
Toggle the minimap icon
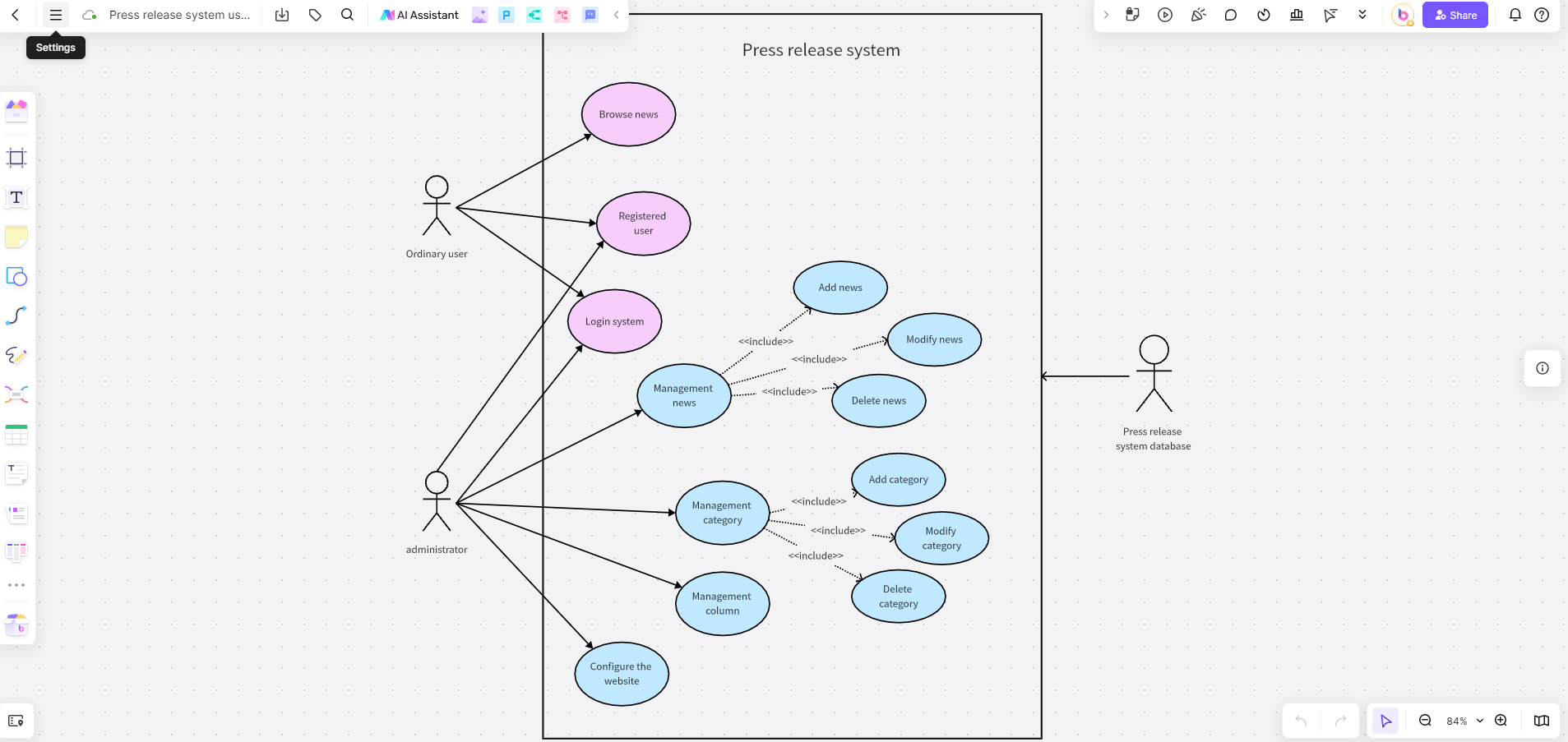pyautogui.click(x=1542, y=721)
